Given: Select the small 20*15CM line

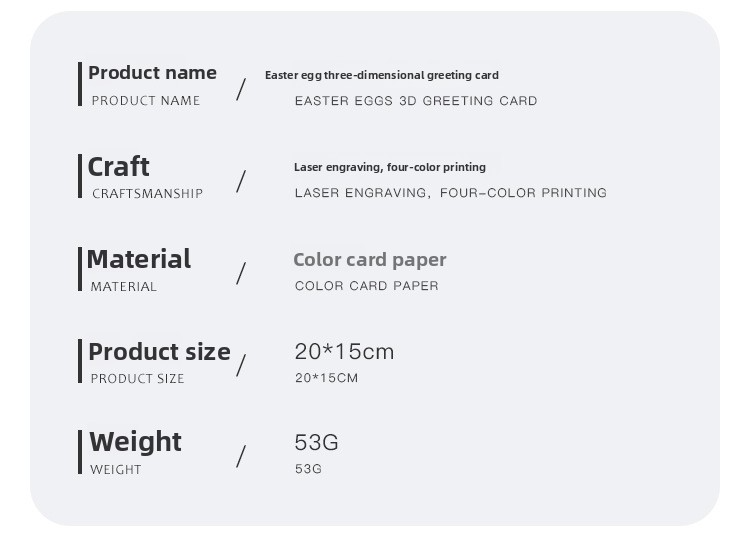Looking at the screenshot, I should click(326, 378).
